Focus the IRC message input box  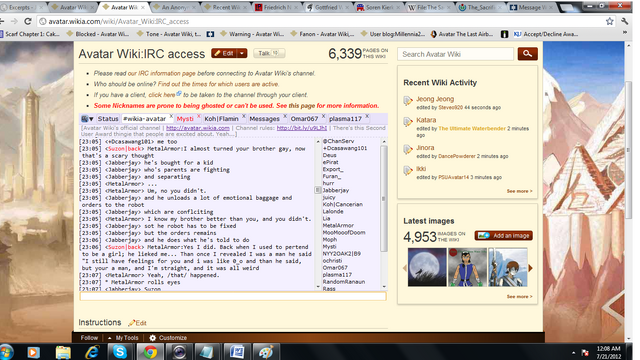coord(233,296)
